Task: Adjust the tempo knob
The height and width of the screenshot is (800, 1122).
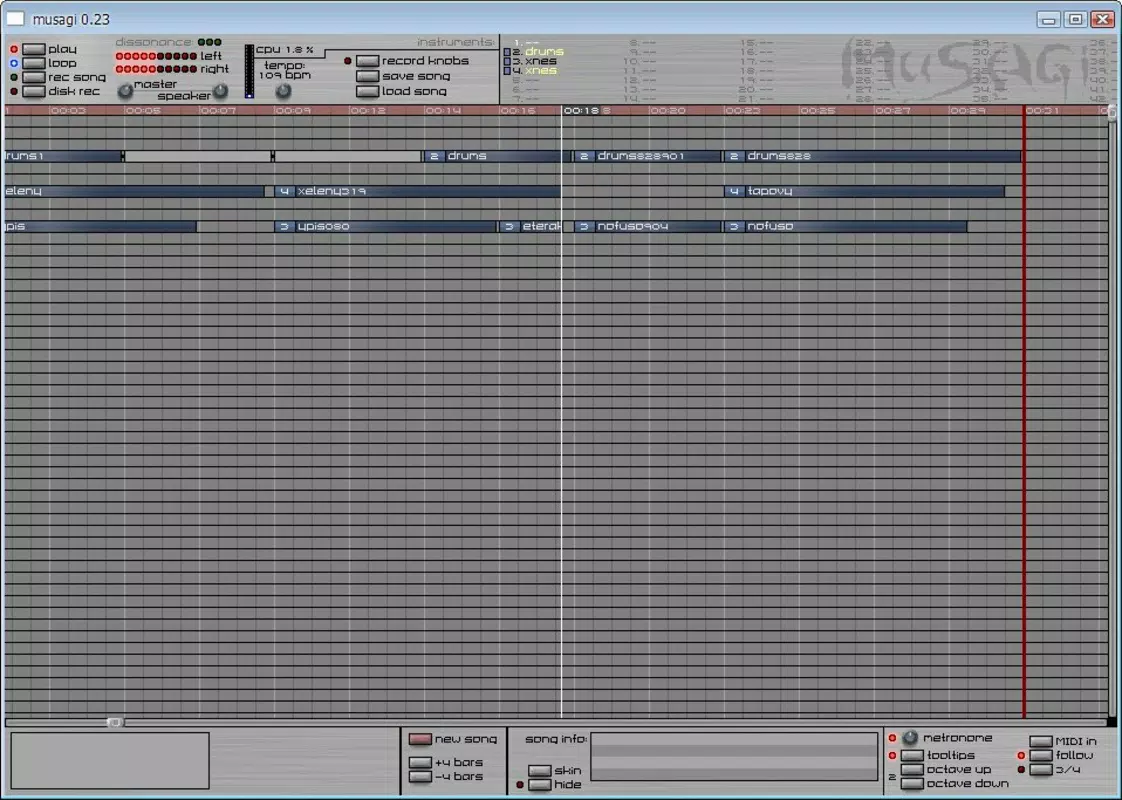Action: 284,91
